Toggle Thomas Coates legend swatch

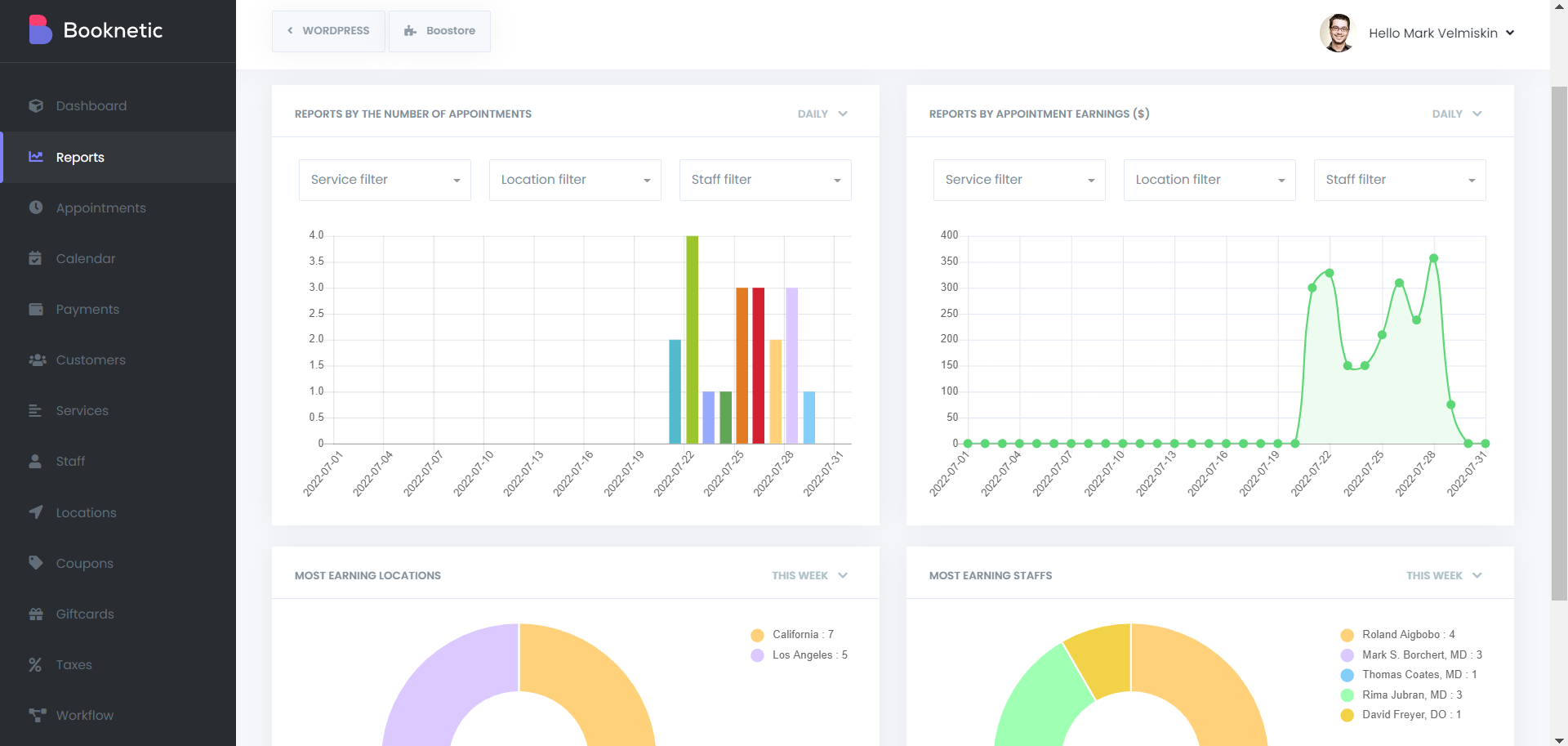[1347, 675]
